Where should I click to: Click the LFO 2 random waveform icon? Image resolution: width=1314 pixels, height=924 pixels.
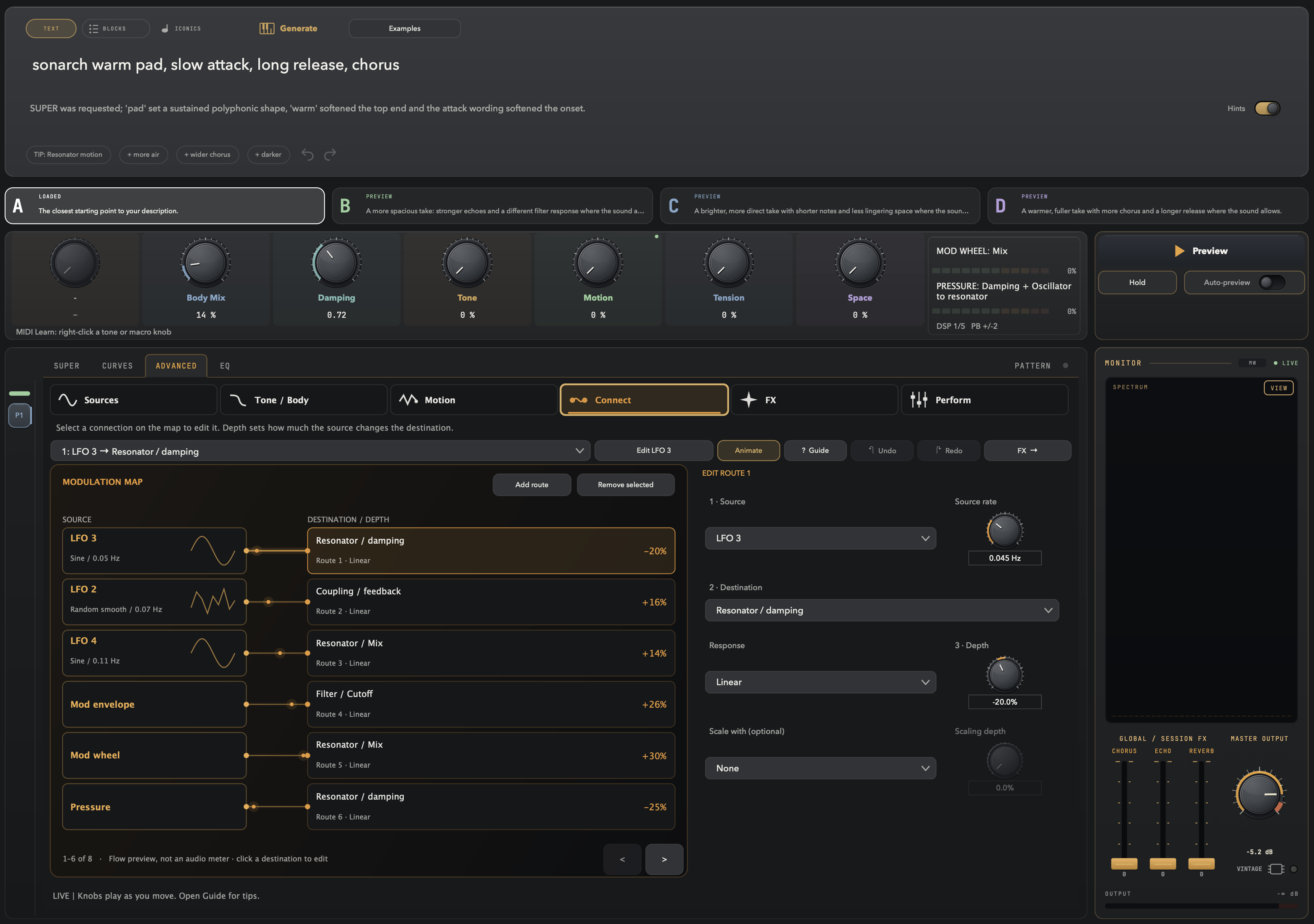[x=213, y=602]
